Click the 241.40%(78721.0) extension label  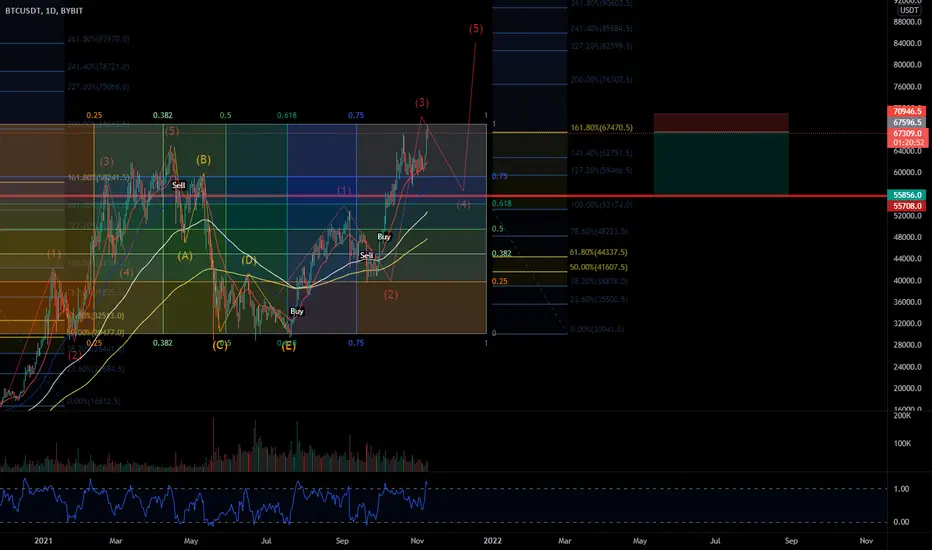tap(98, 67)
